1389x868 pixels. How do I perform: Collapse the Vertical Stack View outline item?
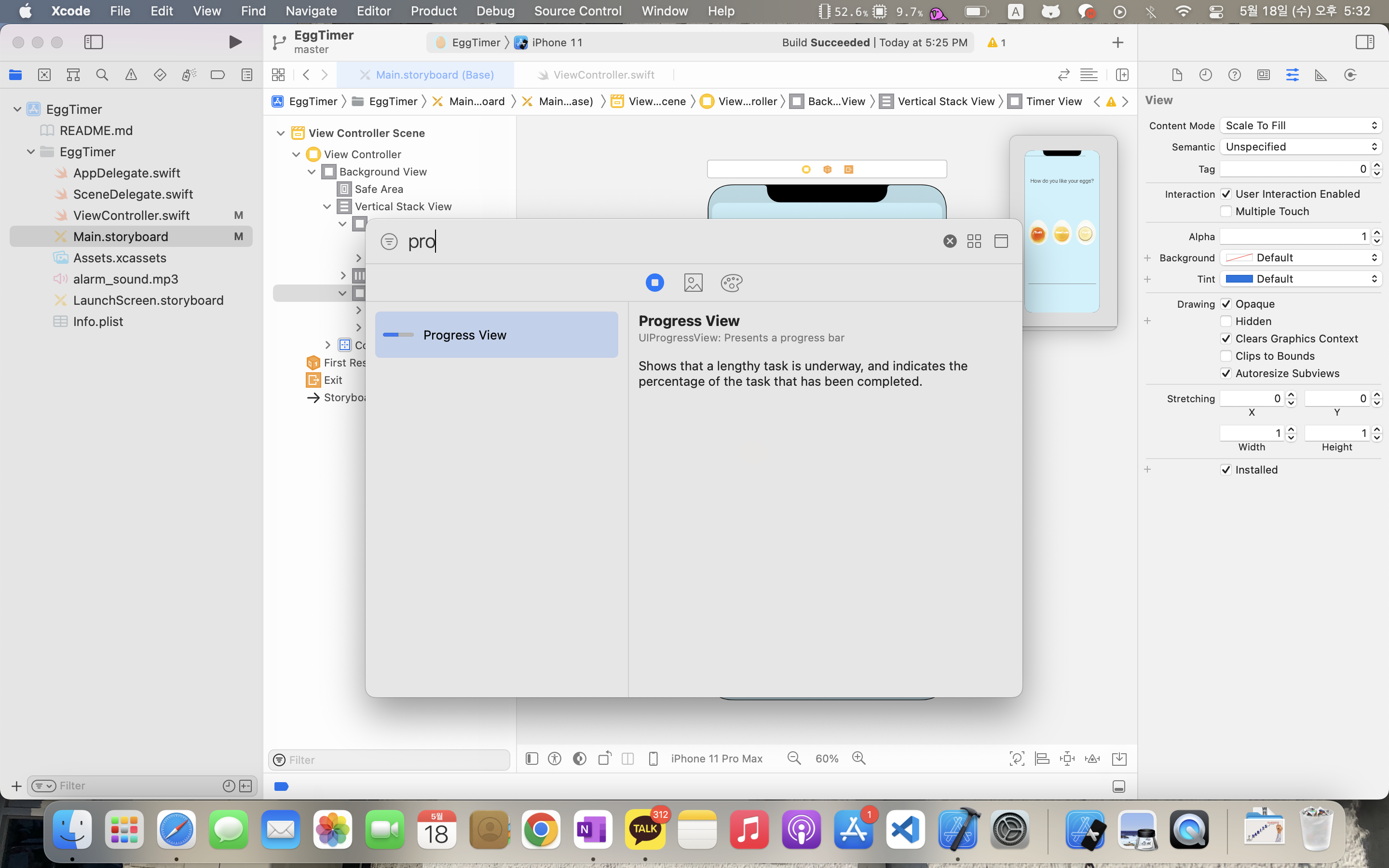[x=327, y=207]
